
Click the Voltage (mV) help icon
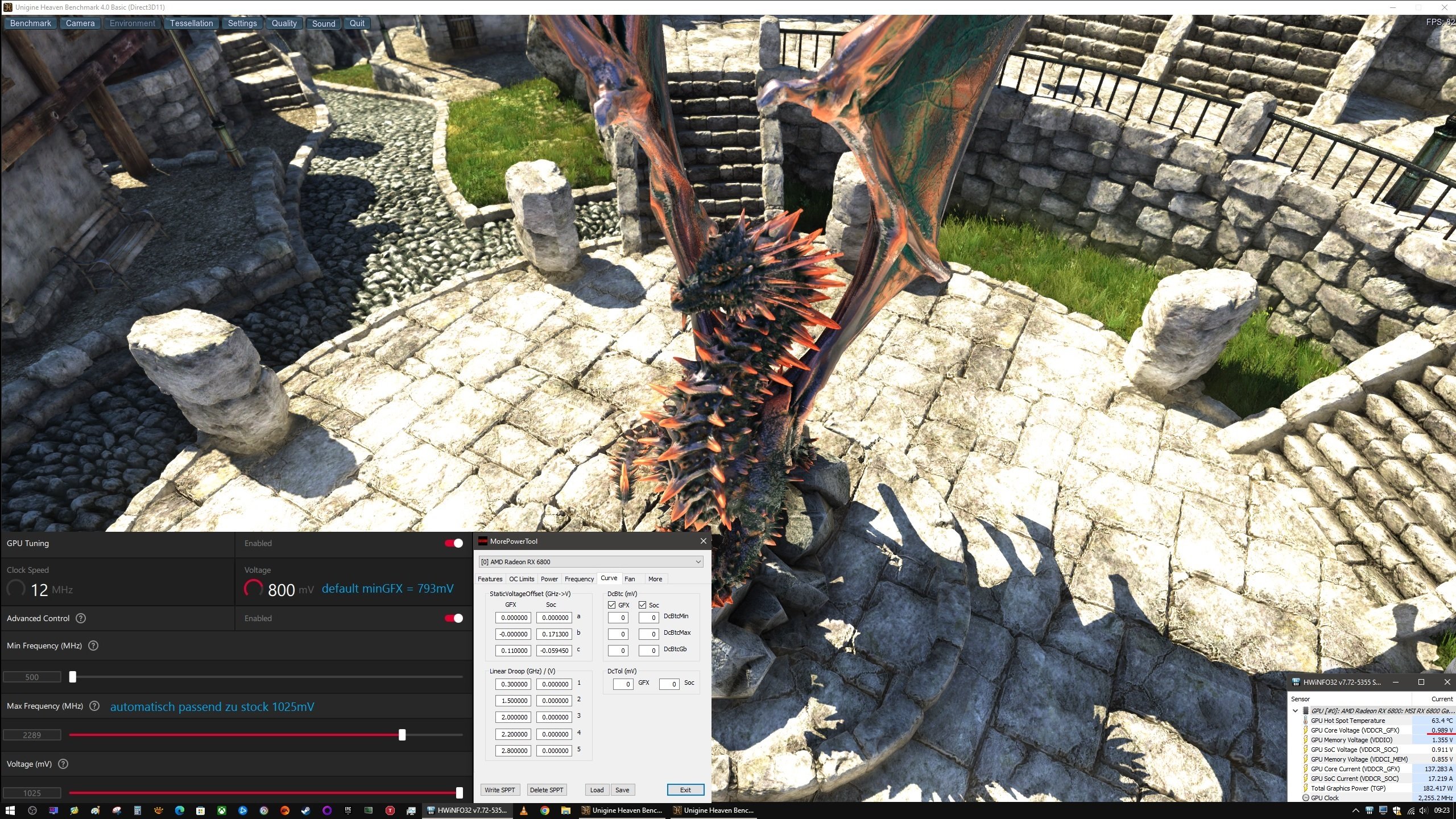click(63, 764)
